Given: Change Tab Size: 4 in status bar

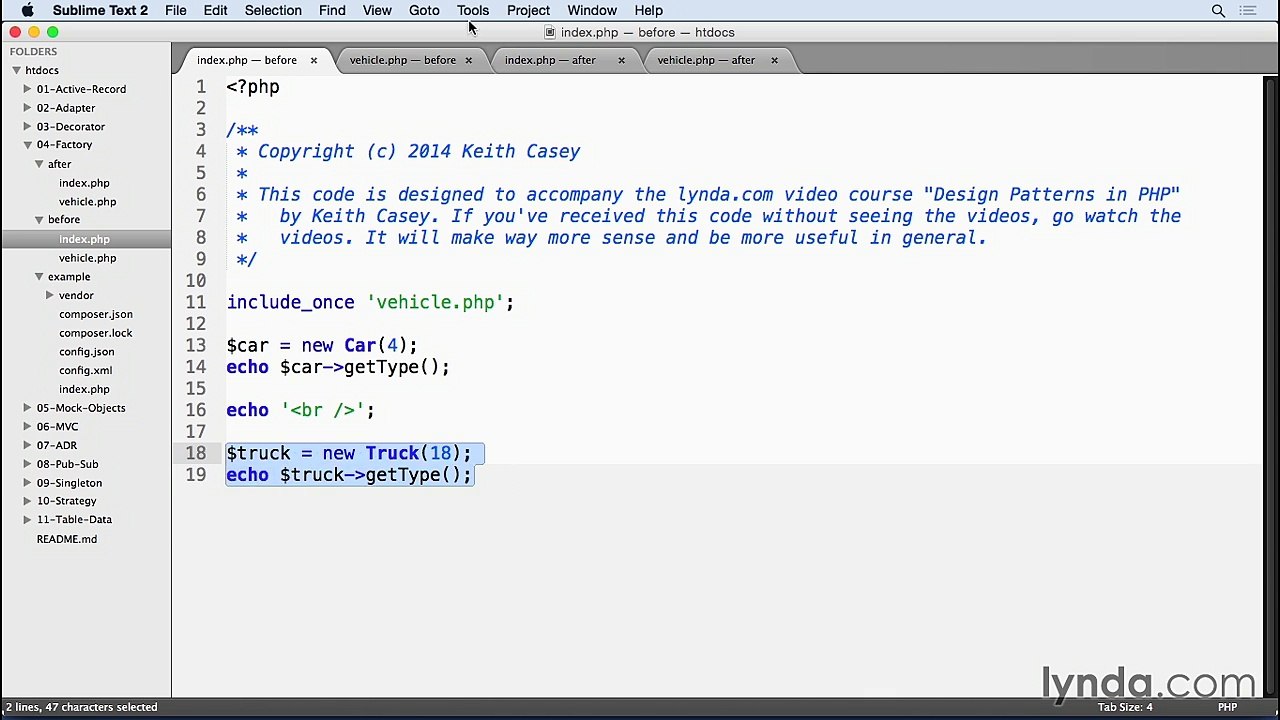Looking at the screenshot, I should pos(1125,707).
